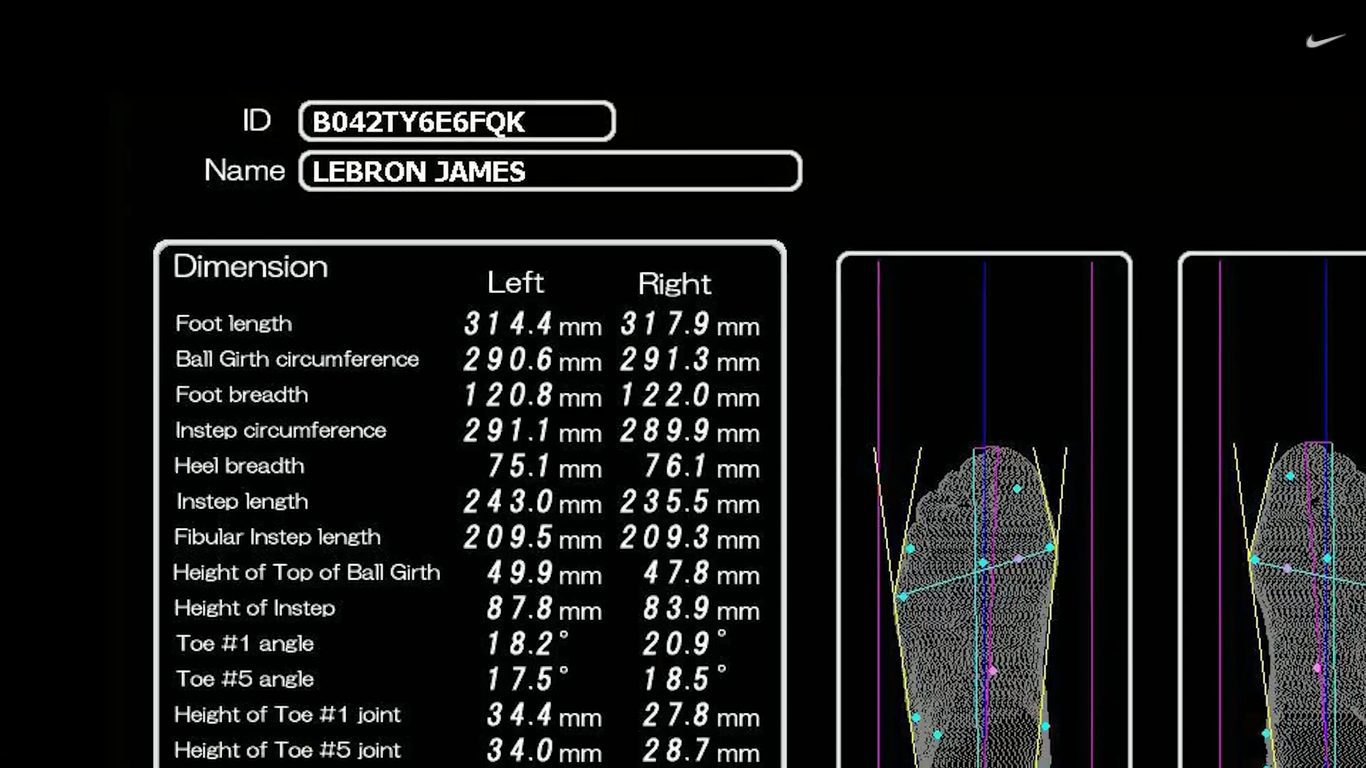The height and width of the screenshot is (768, 1366).
Task: Click the 'Ball Girth circumference' row label
Action: coord(297,359)
